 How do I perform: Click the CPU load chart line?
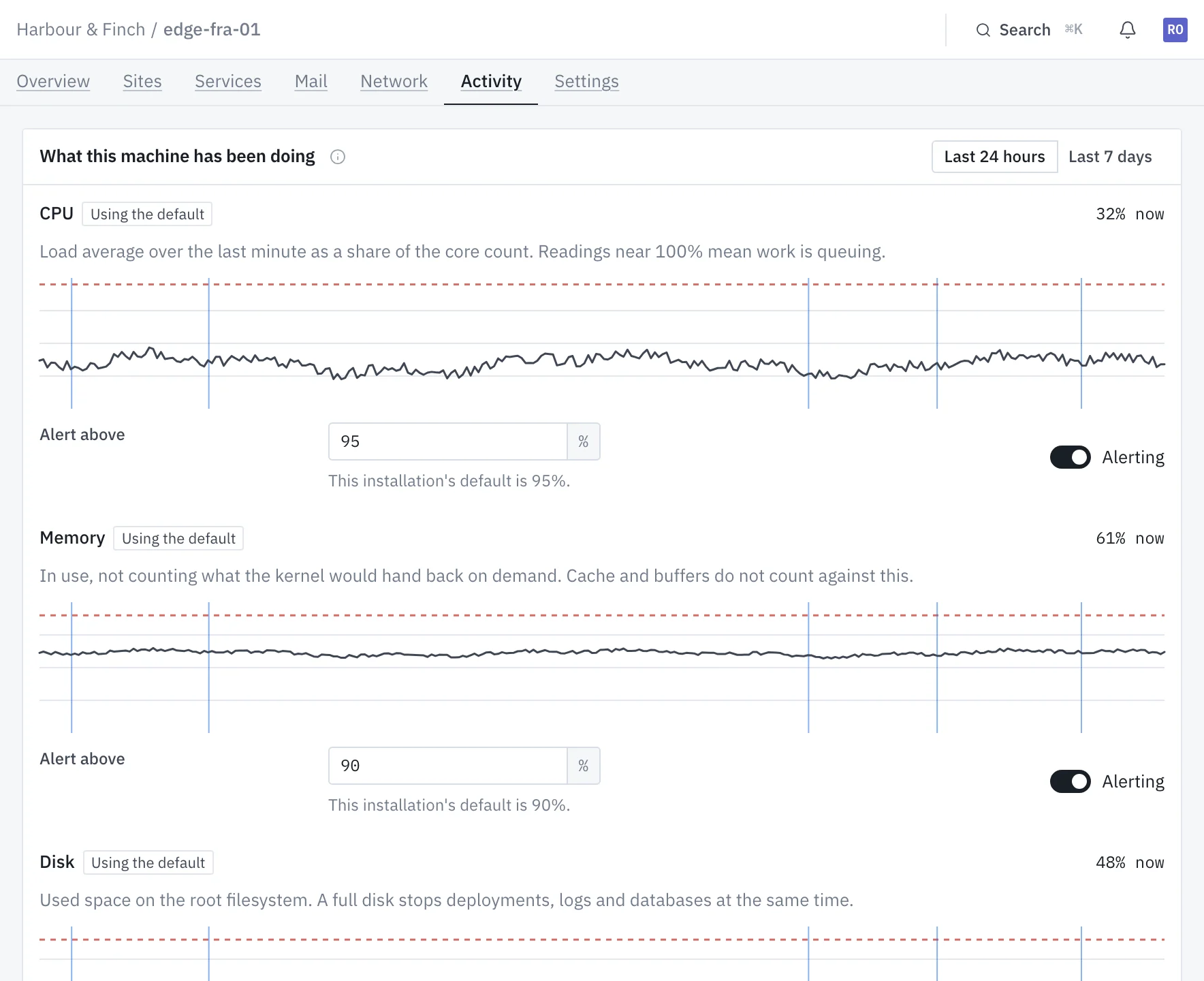tap(602, 362)
